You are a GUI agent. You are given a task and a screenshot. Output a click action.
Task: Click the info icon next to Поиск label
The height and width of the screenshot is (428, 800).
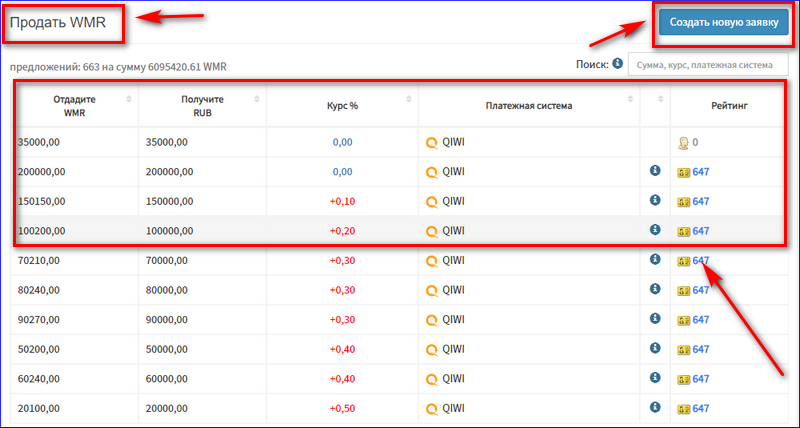tap(617, 64)
